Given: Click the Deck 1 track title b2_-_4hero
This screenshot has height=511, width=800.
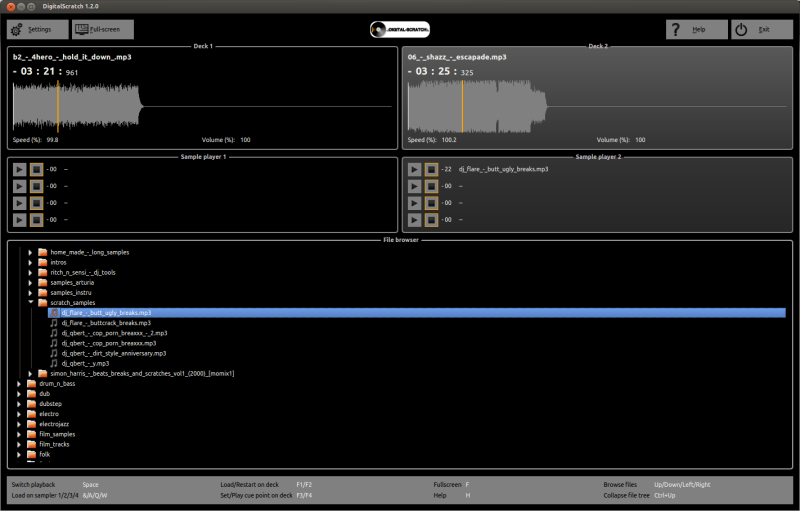Looking at the screenshot, I should (x=72, y=57).
